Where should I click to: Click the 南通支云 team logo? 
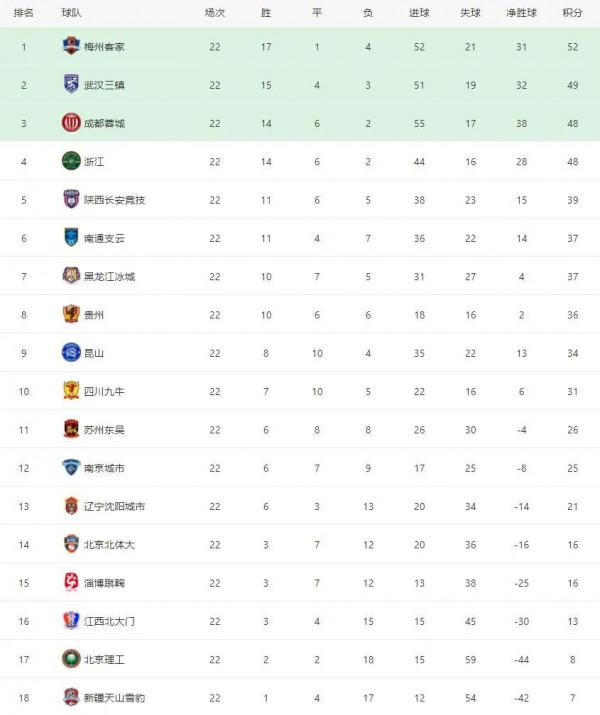71,238
